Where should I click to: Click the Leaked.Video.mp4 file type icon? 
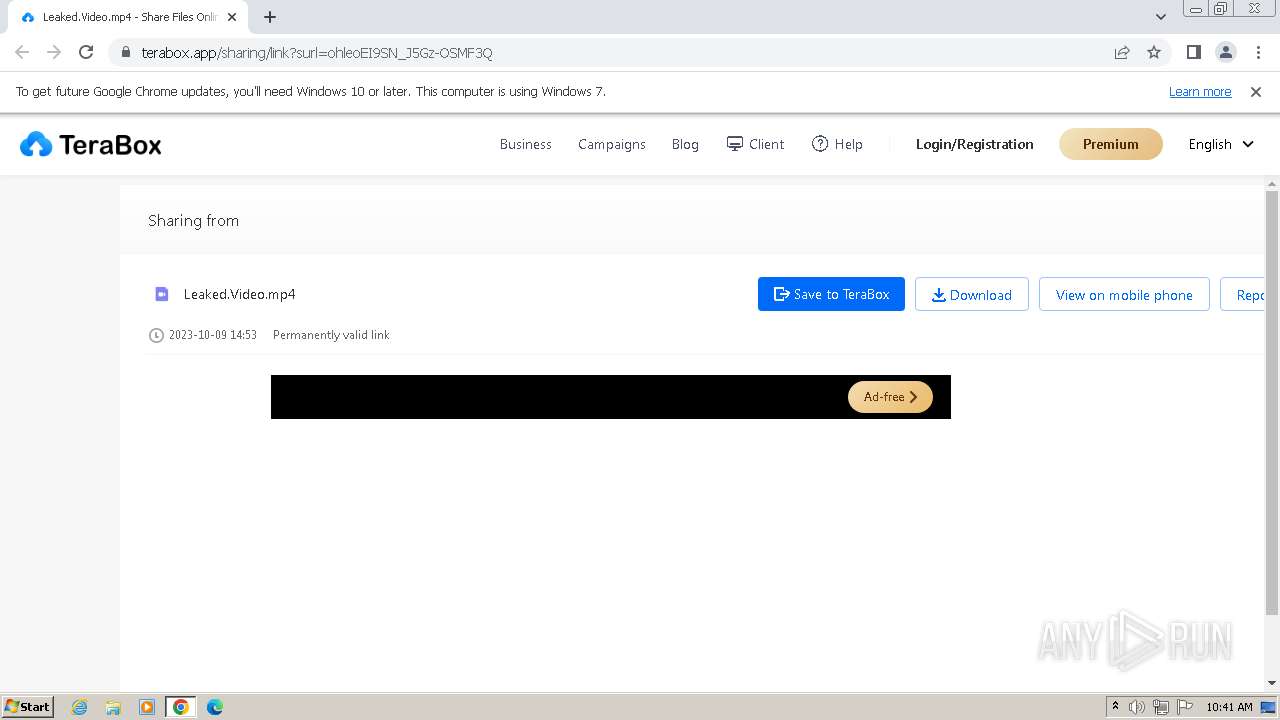pyautogui.click(x=161, y=294)
